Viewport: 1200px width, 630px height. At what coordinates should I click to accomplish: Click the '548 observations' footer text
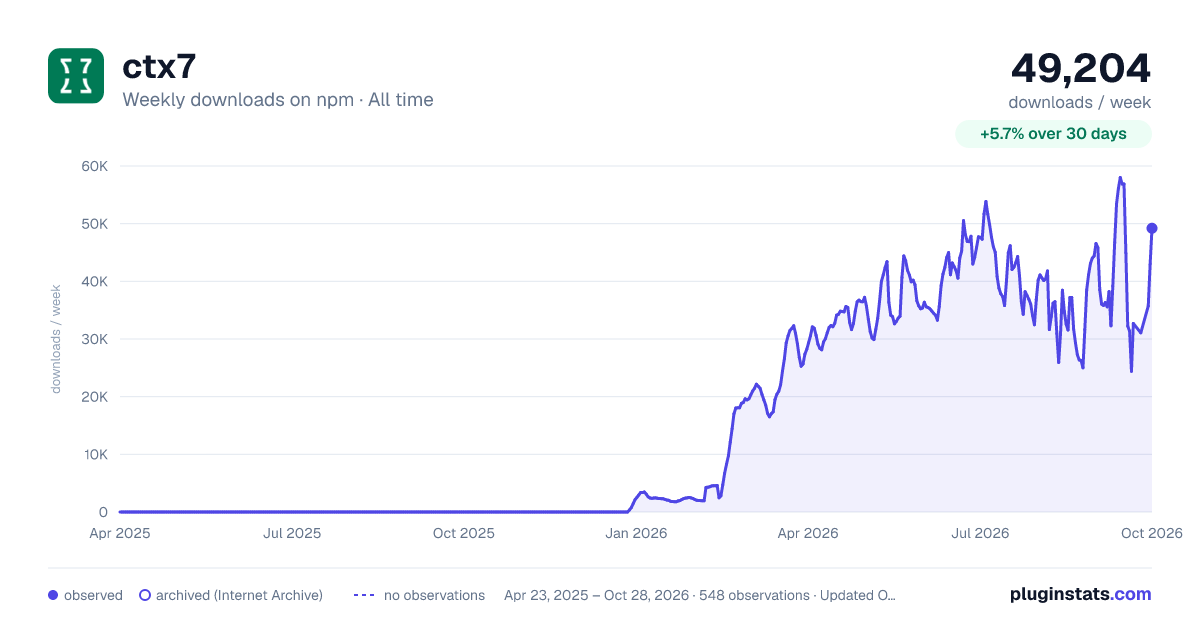(x=756, y=595)
